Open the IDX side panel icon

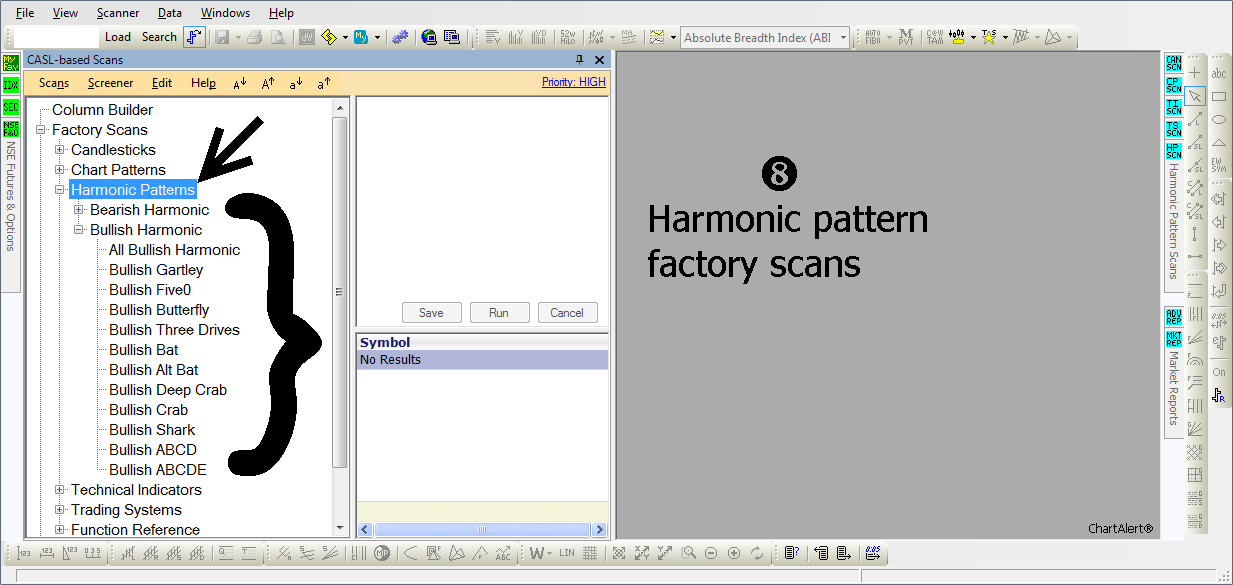11,85
